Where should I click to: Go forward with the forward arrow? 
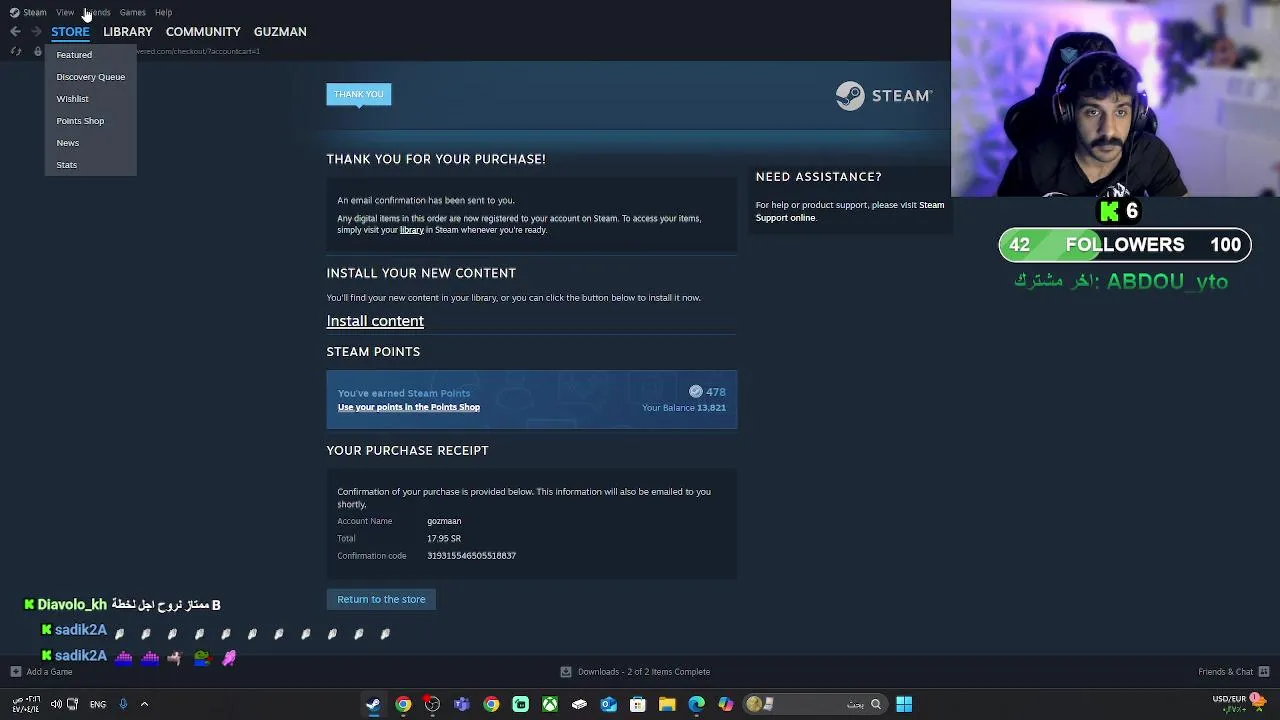tap(36, 32)
